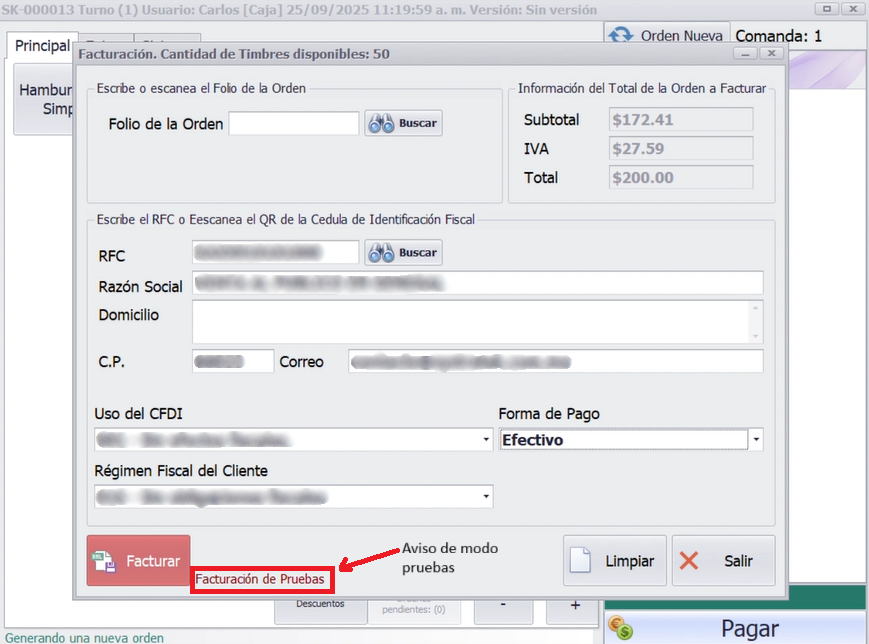Screen dimensions: 869x644
Task: Click the Orden Nueva refresh icon
Action: click(621, 35)
